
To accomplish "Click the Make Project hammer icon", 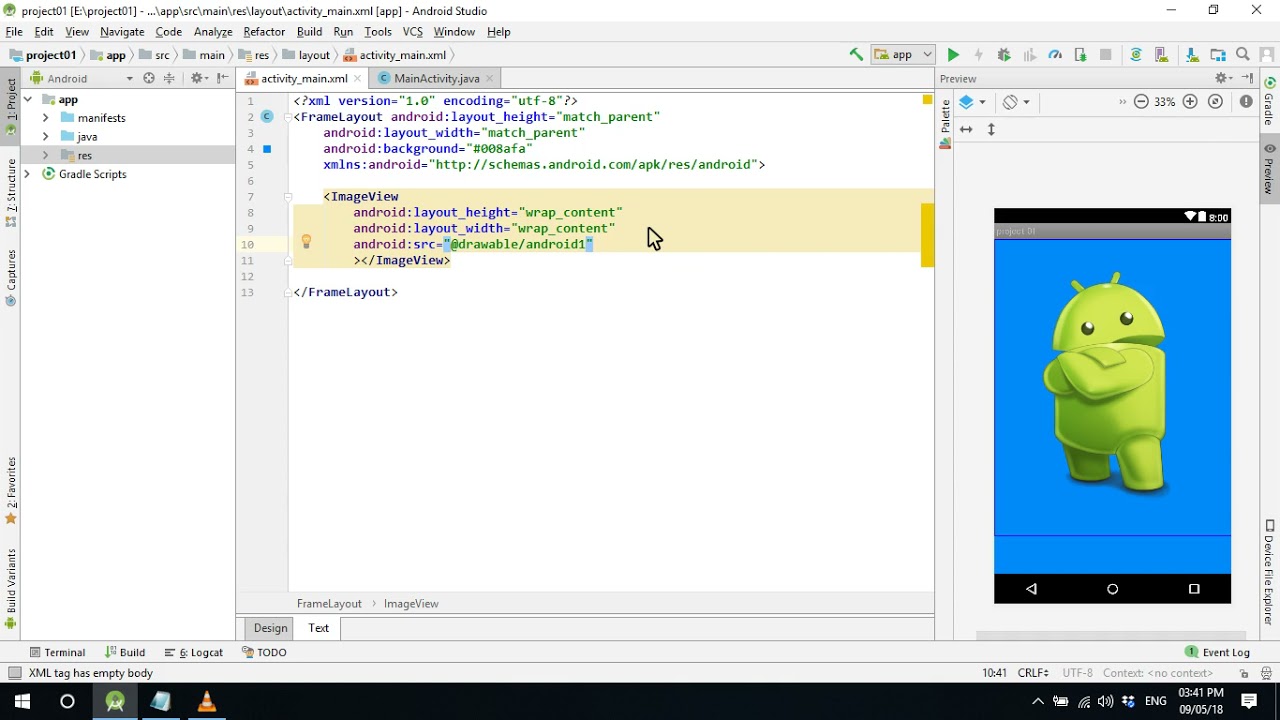I will coord(856,55).
